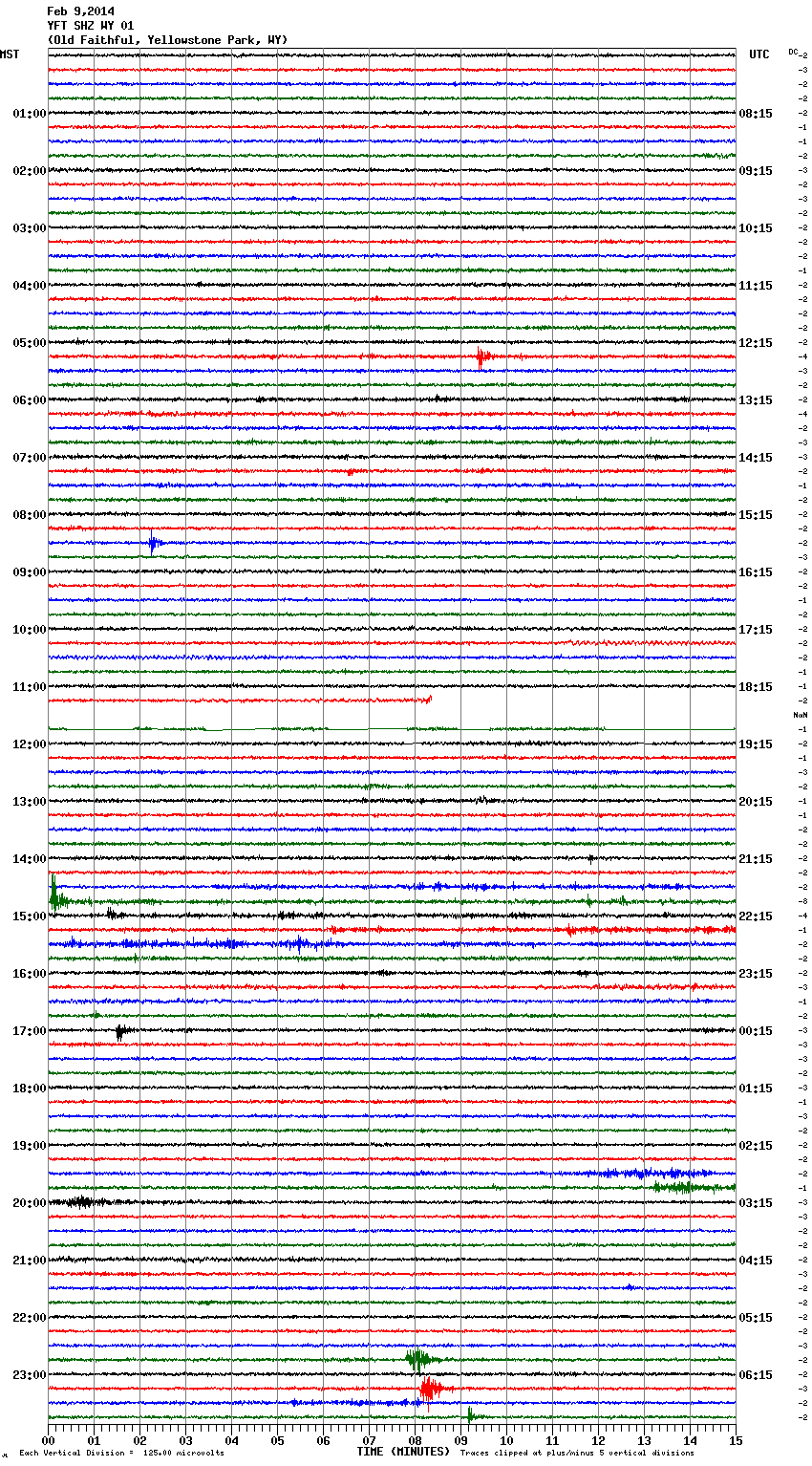Select the '08:00' MST hour label
This screenshot has height=1466, width=812.
coord(30,515)
